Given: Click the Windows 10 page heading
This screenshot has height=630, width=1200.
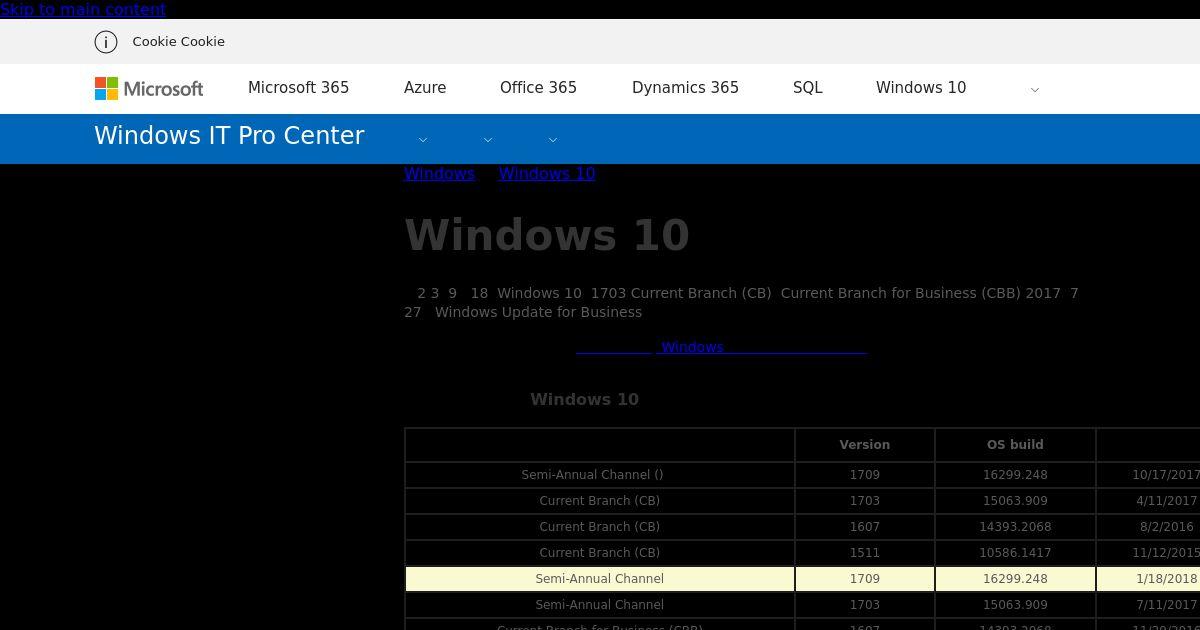Looking at the screenshot, I should click(x=547, y=236).
